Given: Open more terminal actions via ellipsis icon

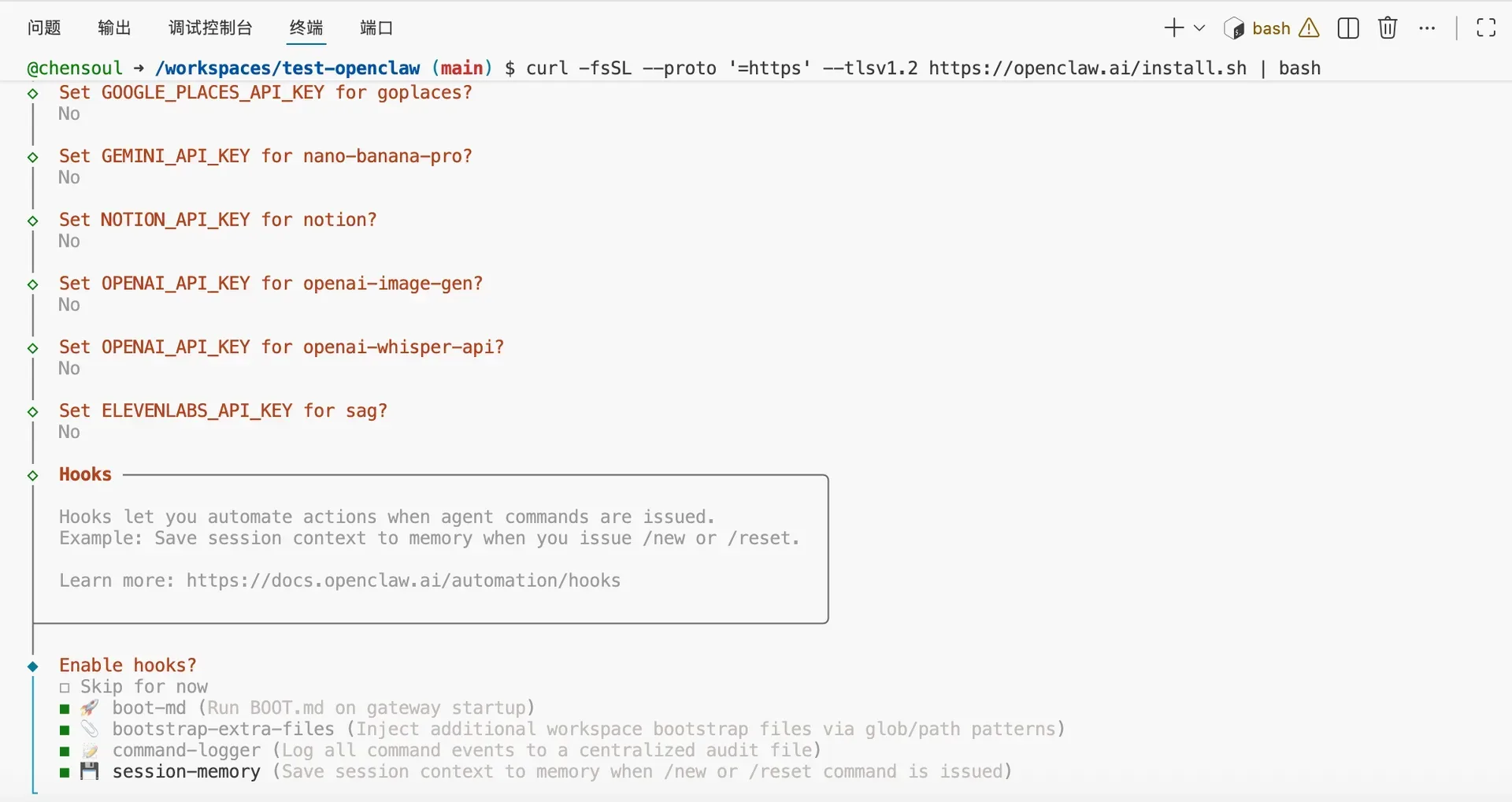Looking at the screenshot, I should [1429, 28].
